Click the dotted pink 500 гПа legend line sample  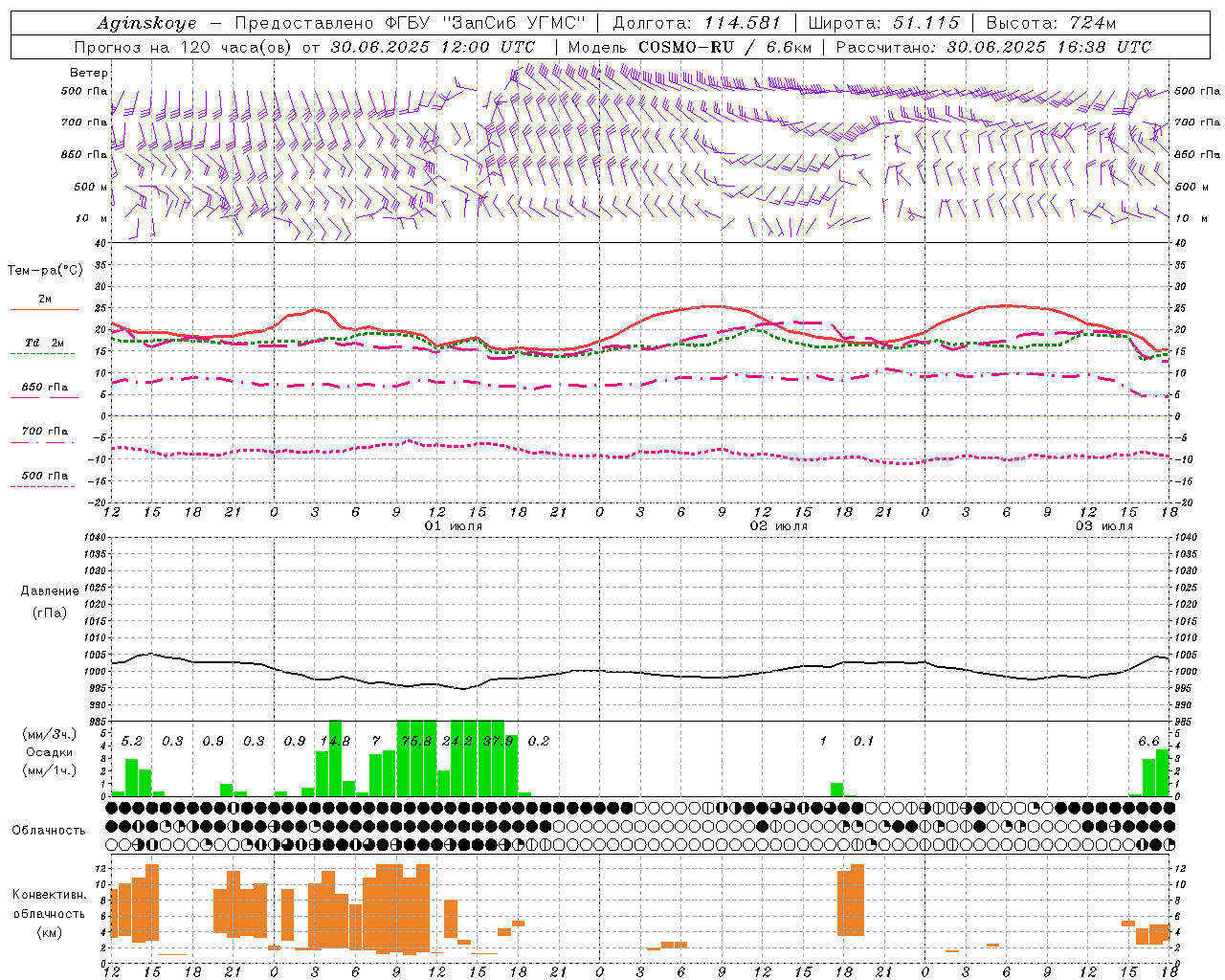click(42, 487)
